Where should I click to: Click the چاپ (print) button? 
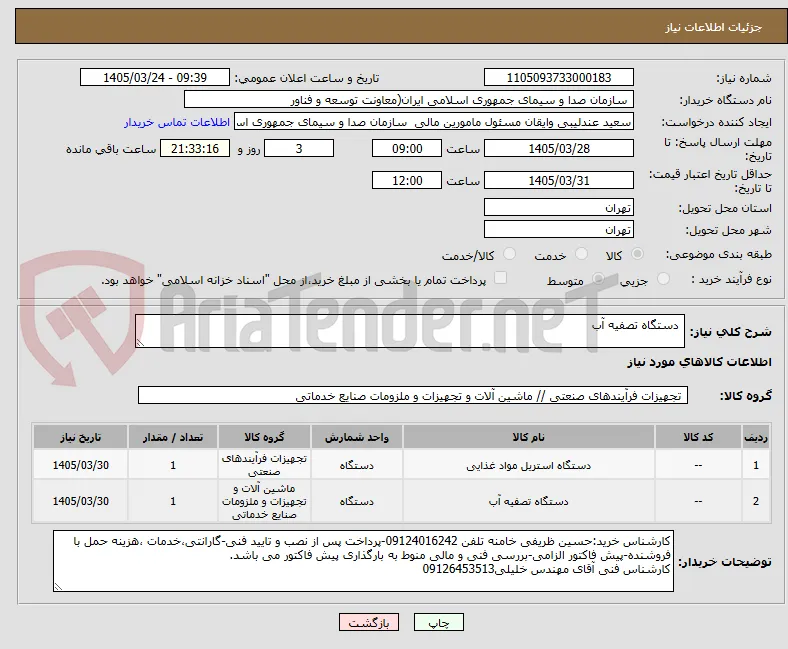[x=438, y=622]
